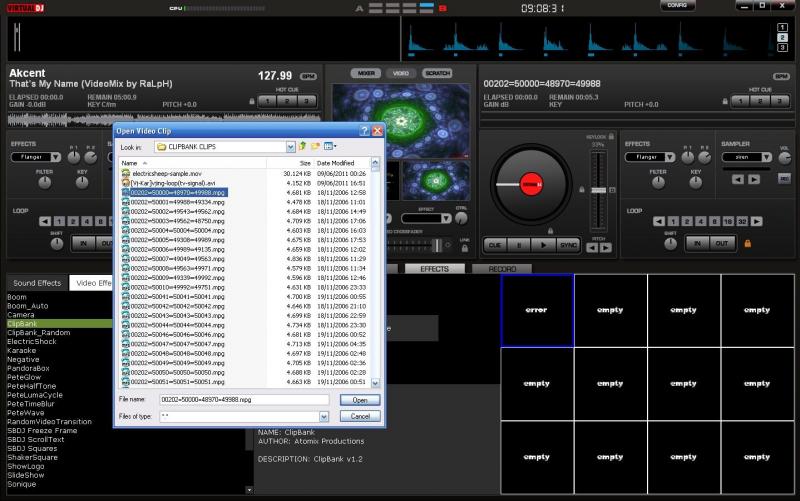The image size is (800, 501).
Task: Open the view menu icon in file dialog
Action: [330, 146]
